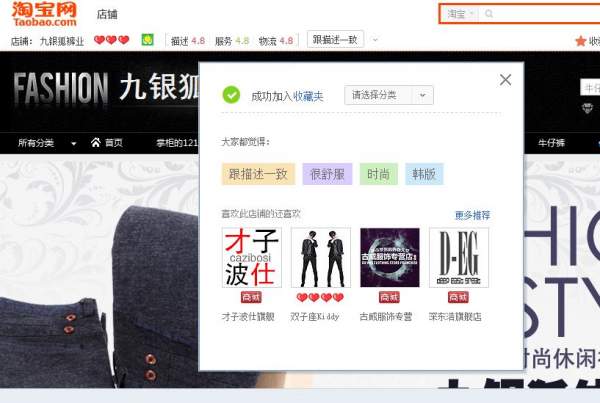Click the 才子波仕旗舰 shop name
Viewport: 600px width, 403px height.
(248, 317)
